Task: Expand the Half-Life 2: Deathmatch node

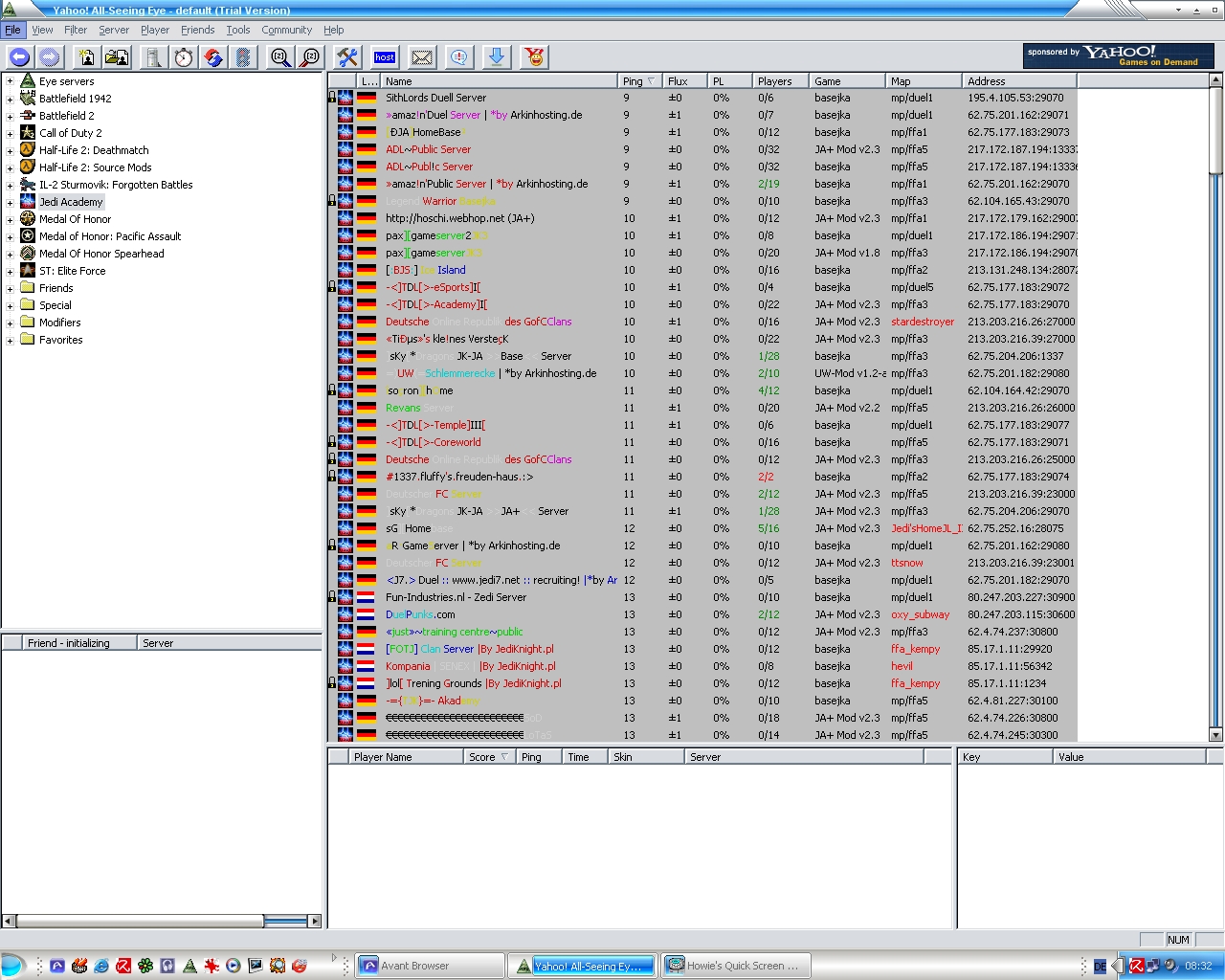Action: [x=10, y=150]
